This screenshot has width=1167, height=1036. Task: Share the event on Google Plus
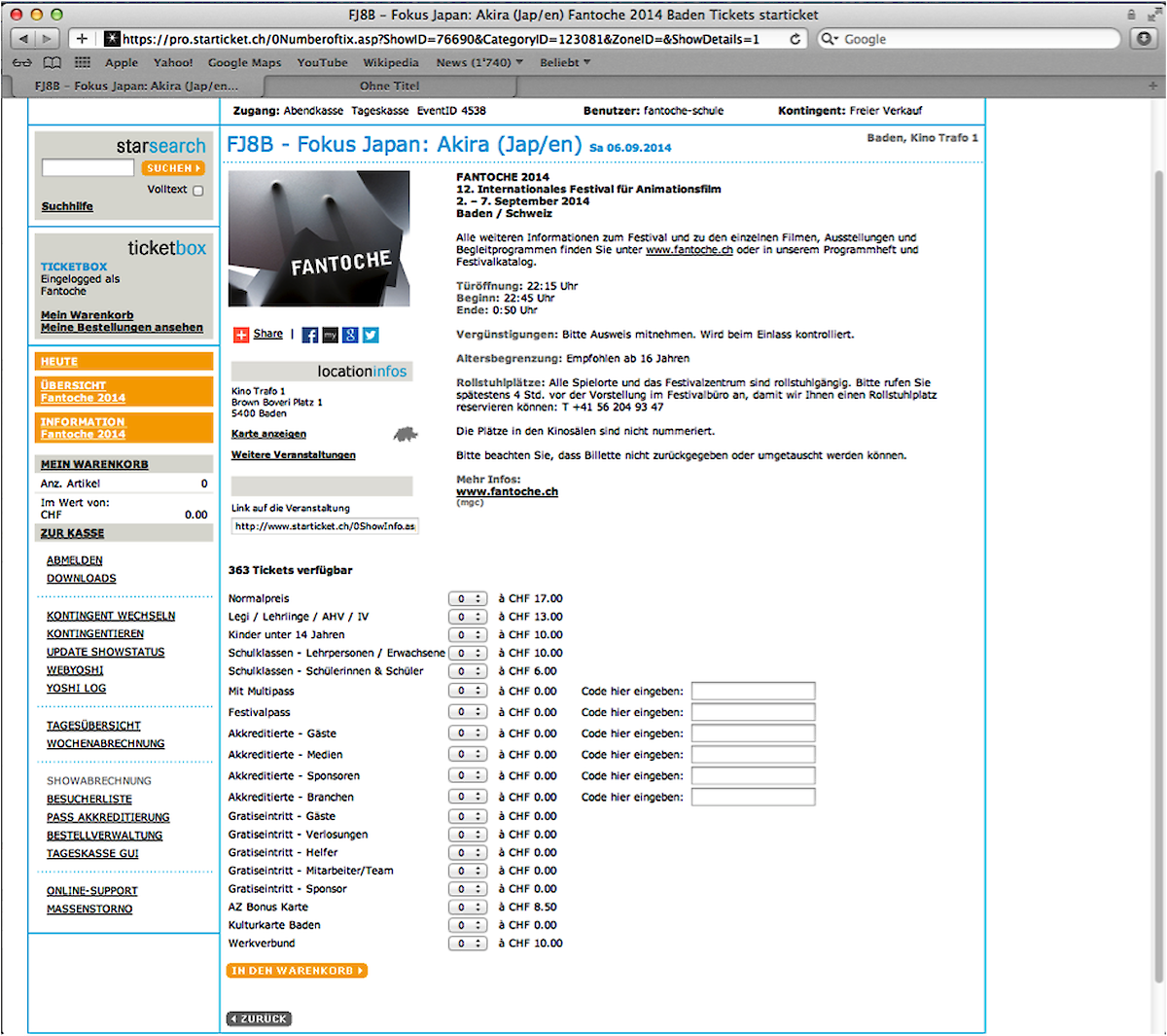click(x=350, y=335)
